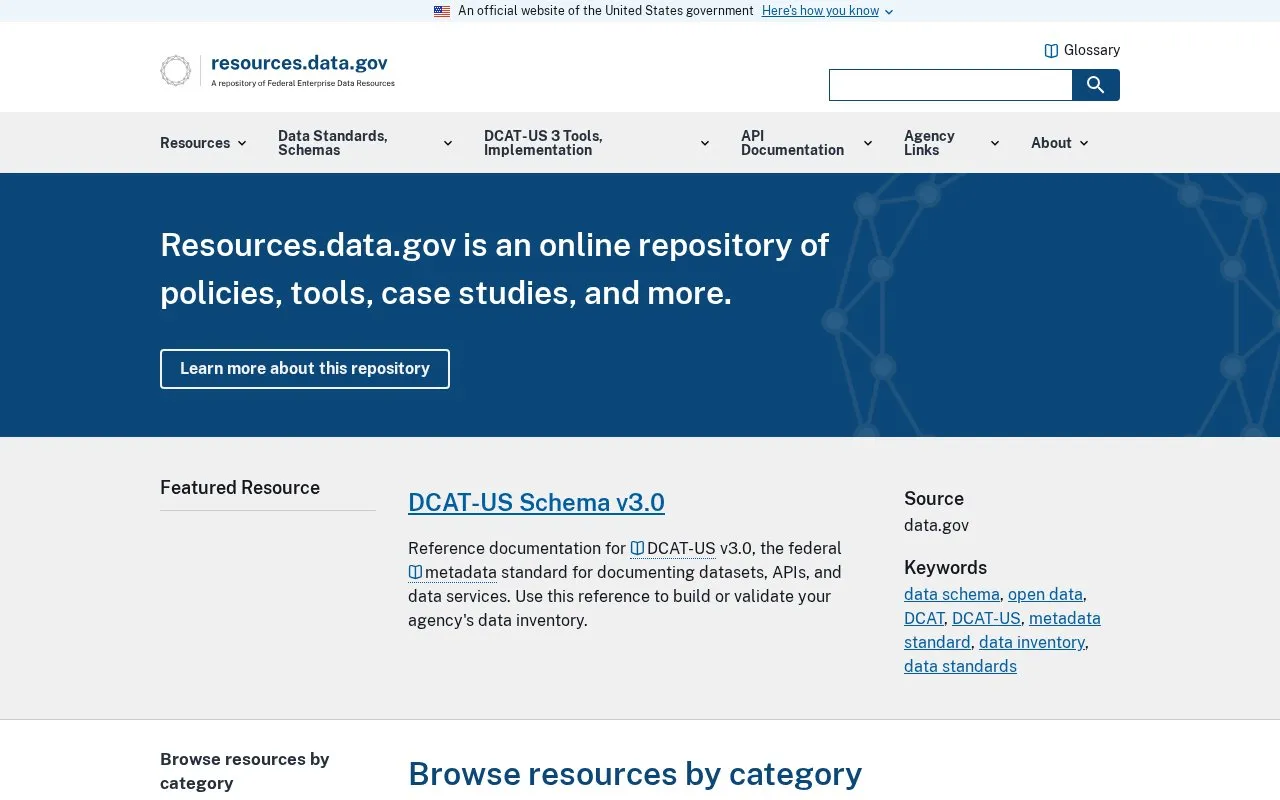The height and width of the screenshot is (800, 1280).
Task: Click the Keywords label
Action: [x=945, y=567]
